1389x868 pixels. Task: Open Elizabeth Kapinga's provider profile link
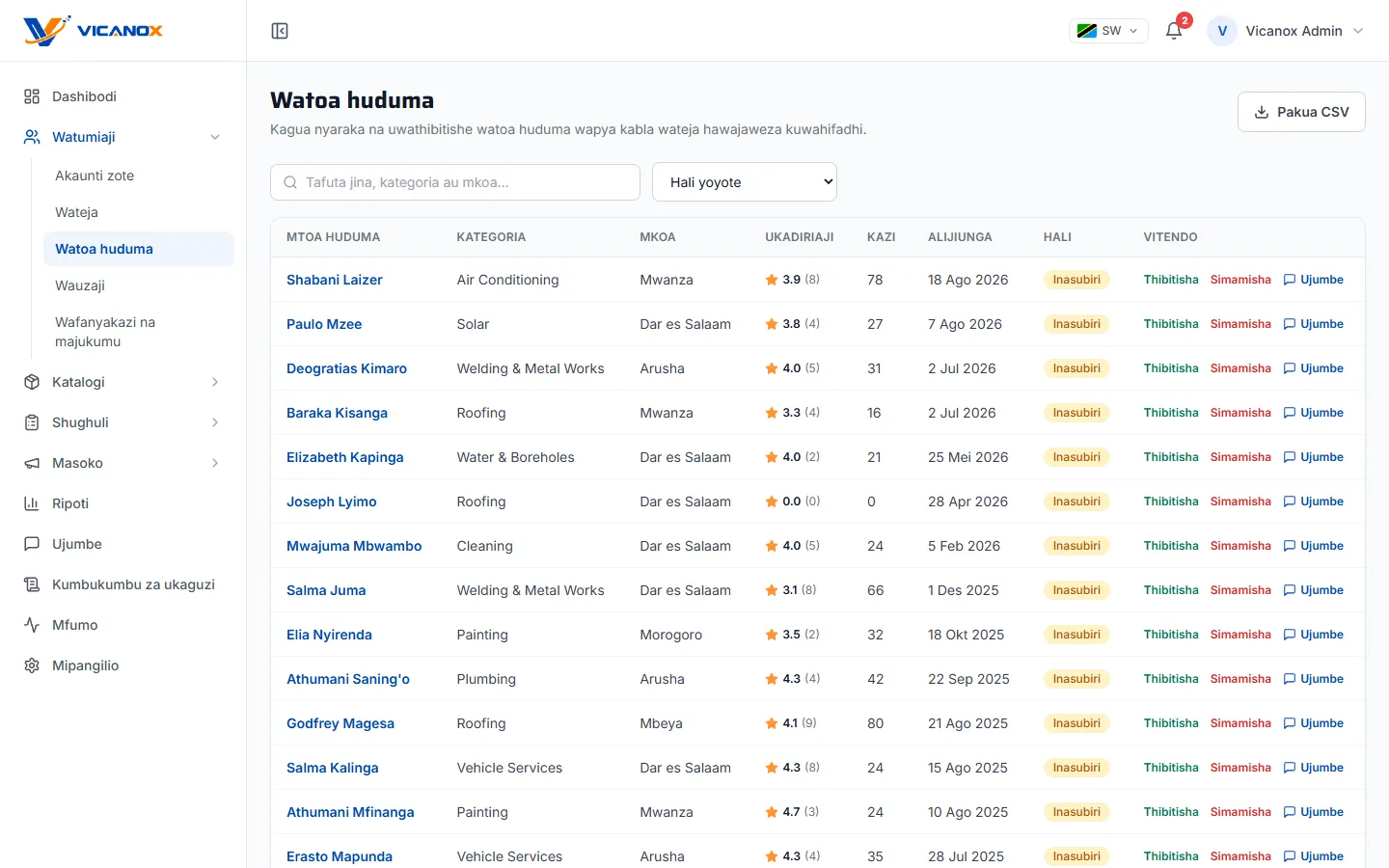(345, 457)
